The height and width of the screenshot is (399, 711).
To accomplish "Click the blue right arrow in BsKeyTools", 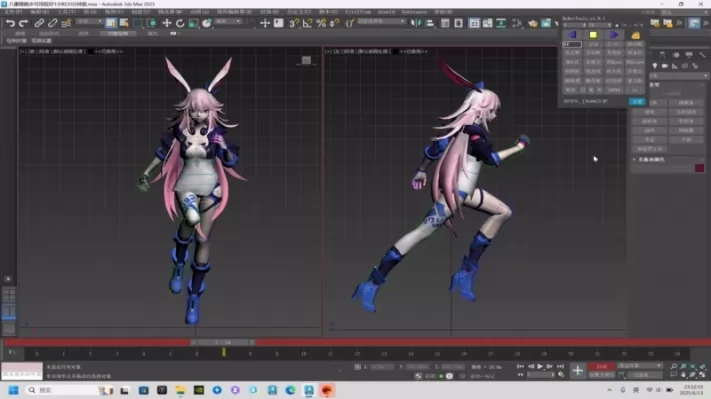I will pos(614,35).
